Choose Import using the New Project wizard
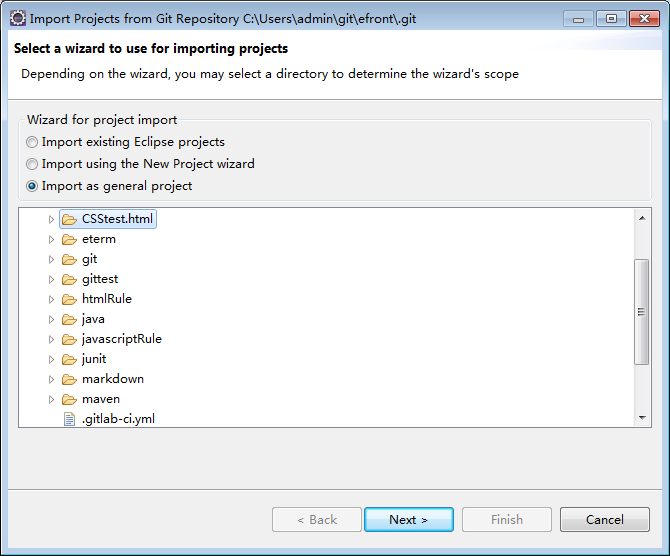Viewport: 670px width, 556px height. (x=33, y=164)
